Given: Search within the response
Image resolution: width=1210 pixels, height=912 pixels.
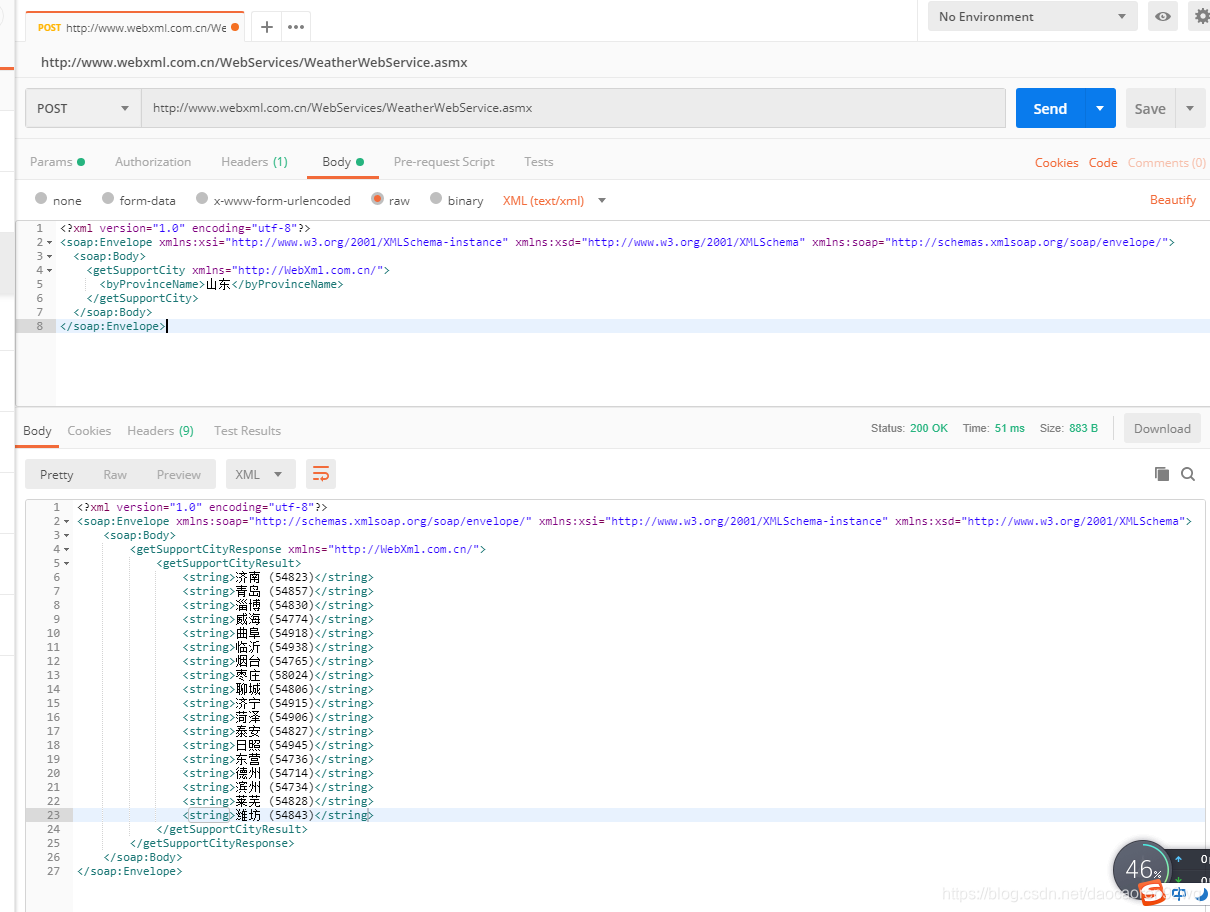Looking at the screenshot, I should (x=1188, y=474).
